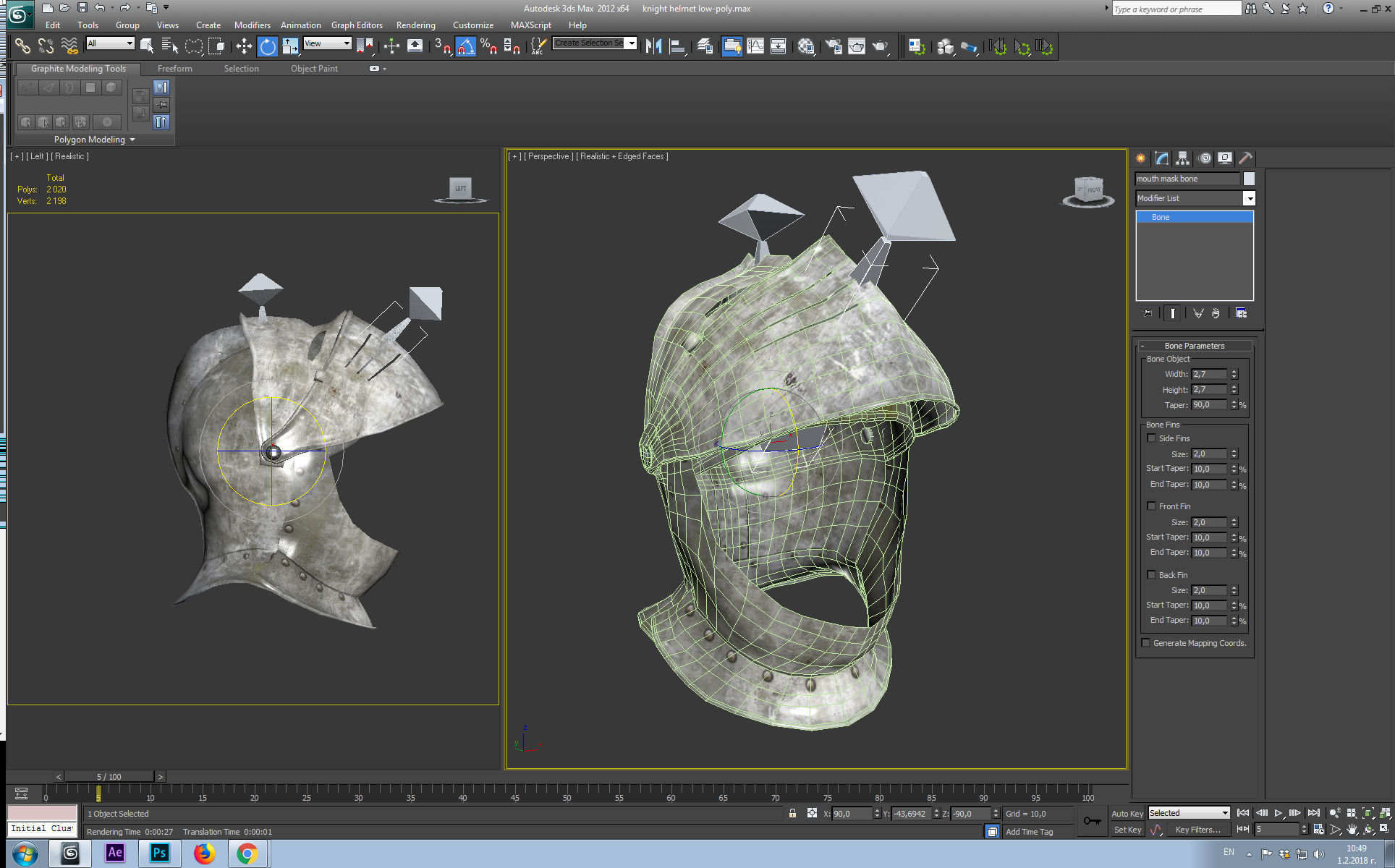Viewport: 1395px width, 868px height.
Task: Click the Mirror tool icon
Action: 654,46
